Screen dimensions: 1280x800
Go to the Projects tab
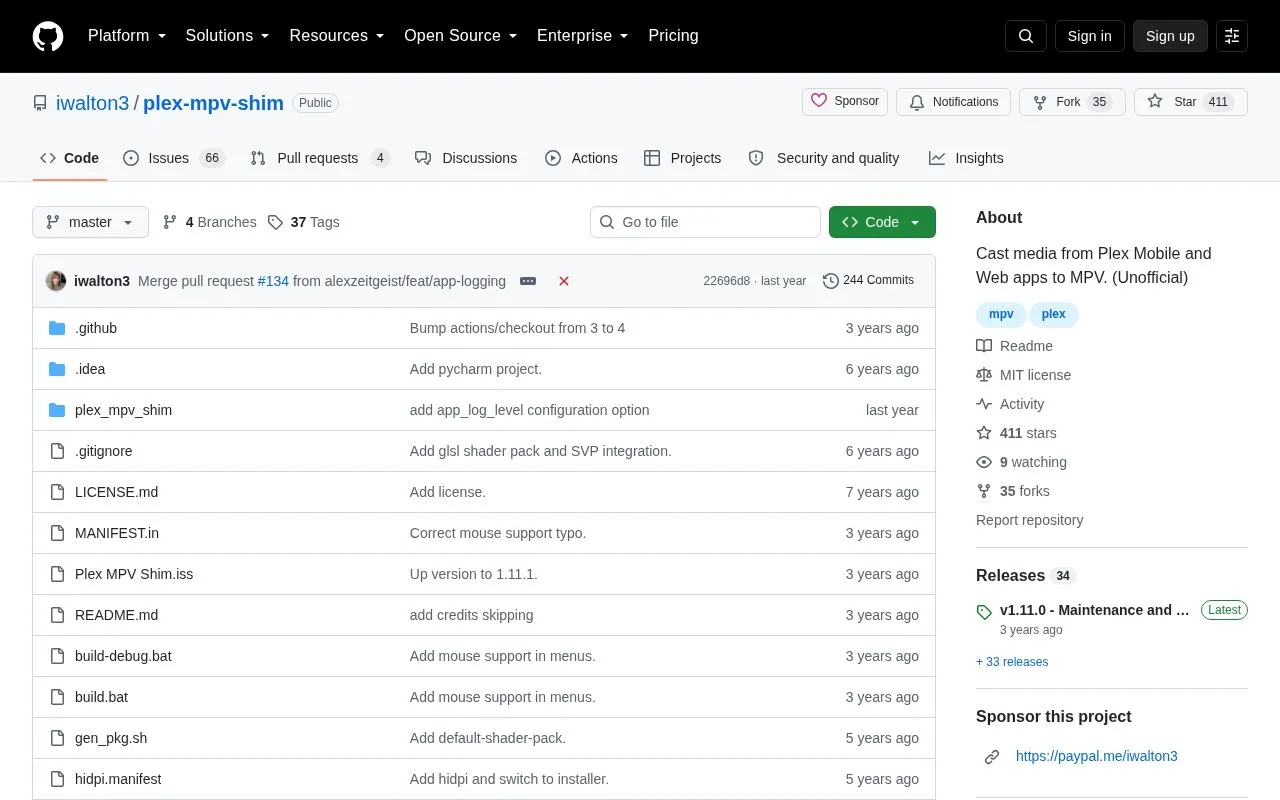coord(682,158)
